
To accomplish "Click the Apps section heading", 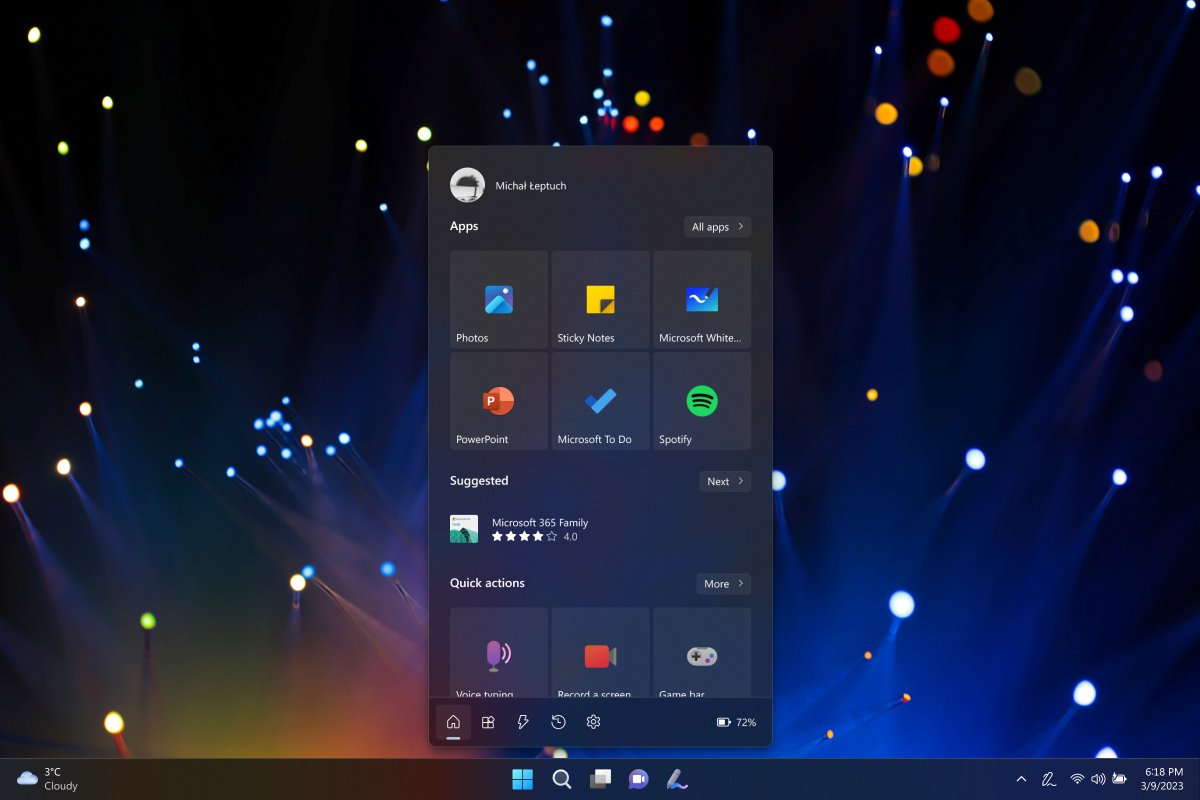I will (x=464, y=226).
